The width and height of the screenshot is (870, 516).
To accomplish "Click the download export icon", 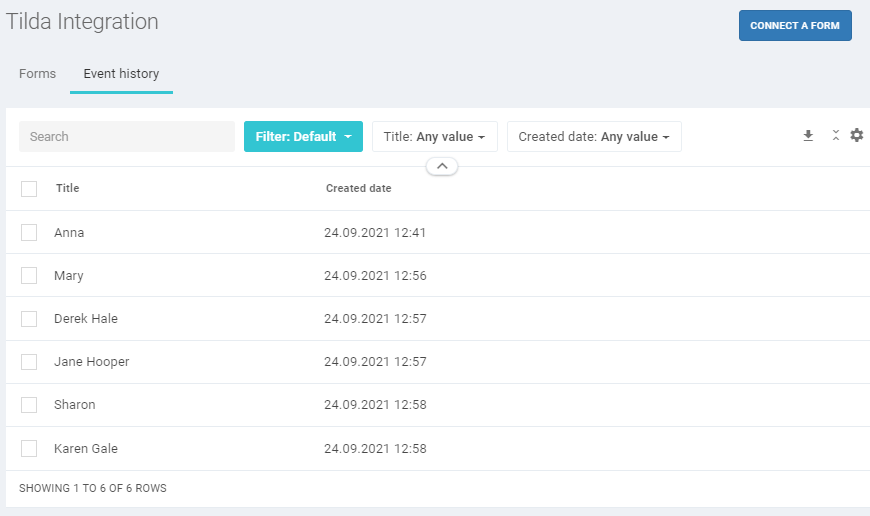I will tap(808, 135).
